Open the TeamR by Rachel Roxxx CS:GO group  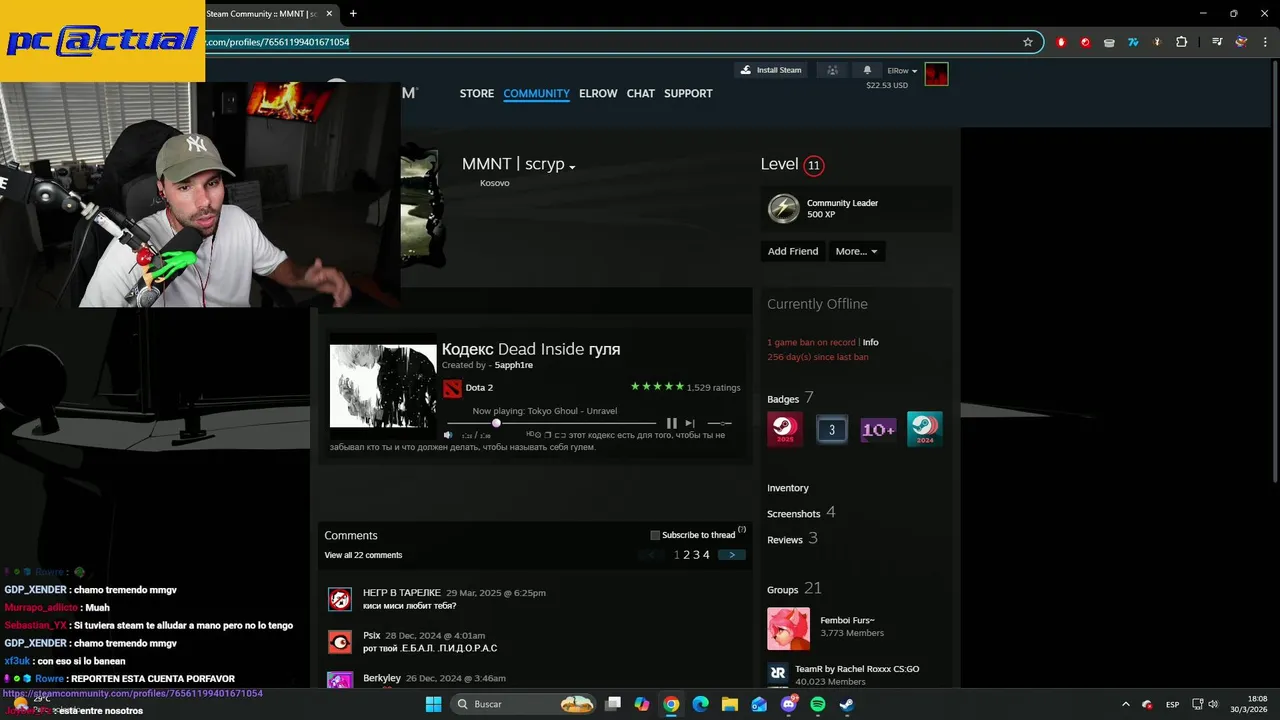857,669
